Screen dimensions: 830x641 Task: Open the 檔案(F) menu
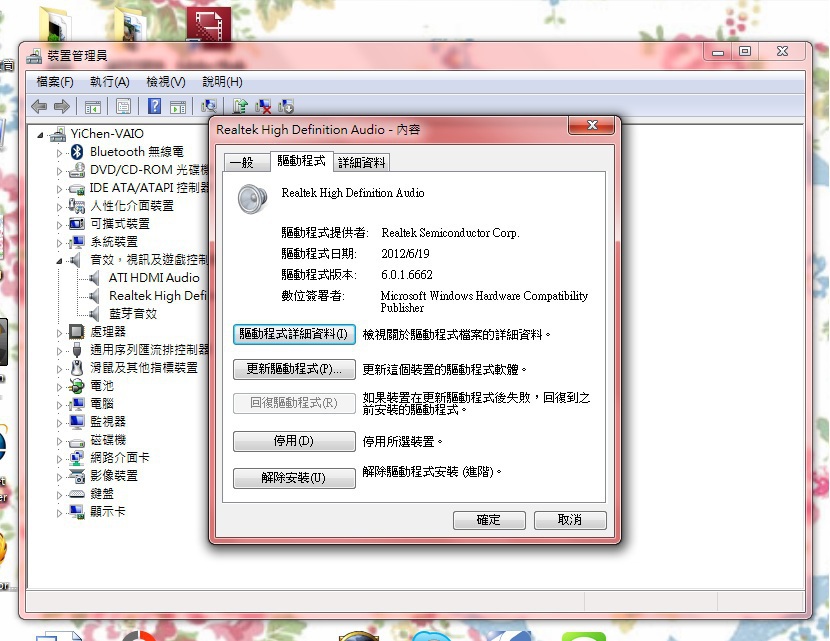click(55, 82)
